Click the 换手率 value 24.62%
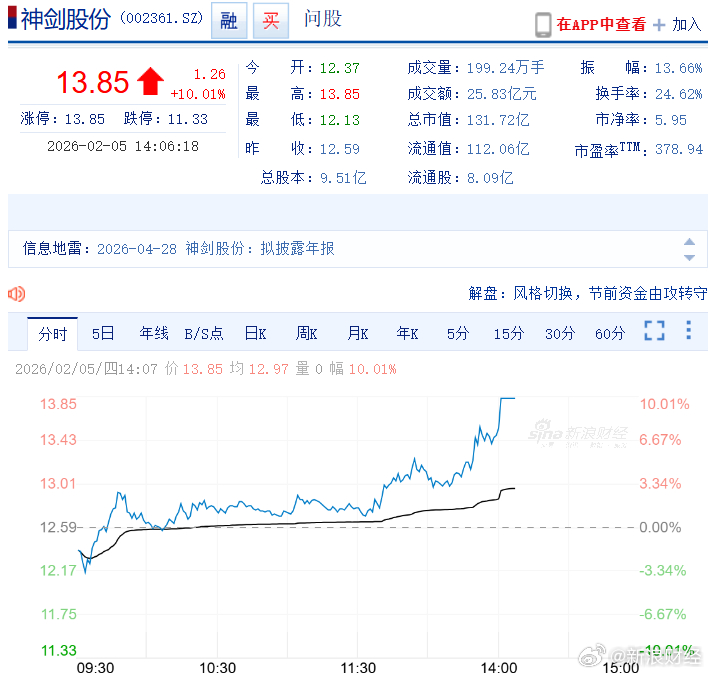The width and height of the screenshot is (710, 675). [x=678, y=94]
